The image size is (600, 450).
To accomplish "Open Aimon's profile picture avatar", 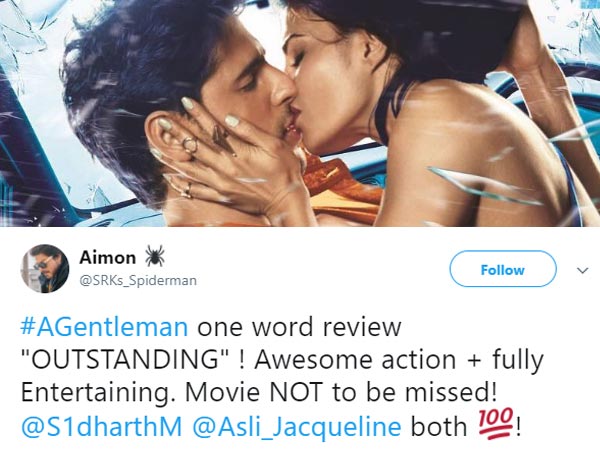I will coord(44,269).
